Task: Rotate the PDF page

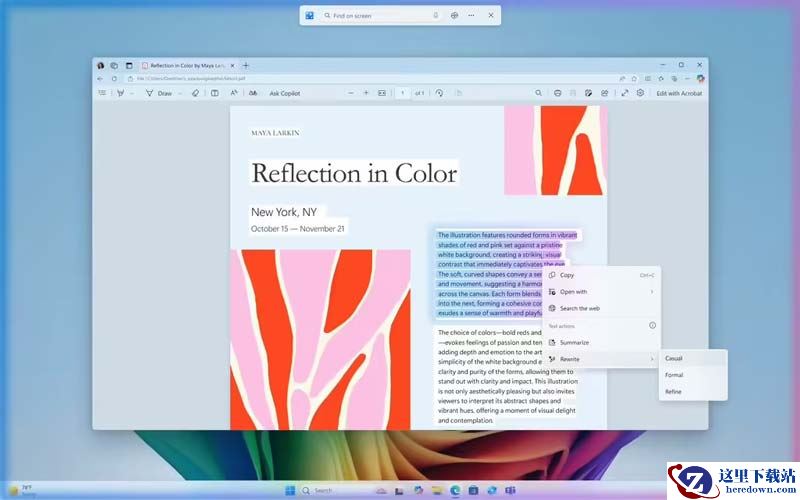Action: coord(439,93)
